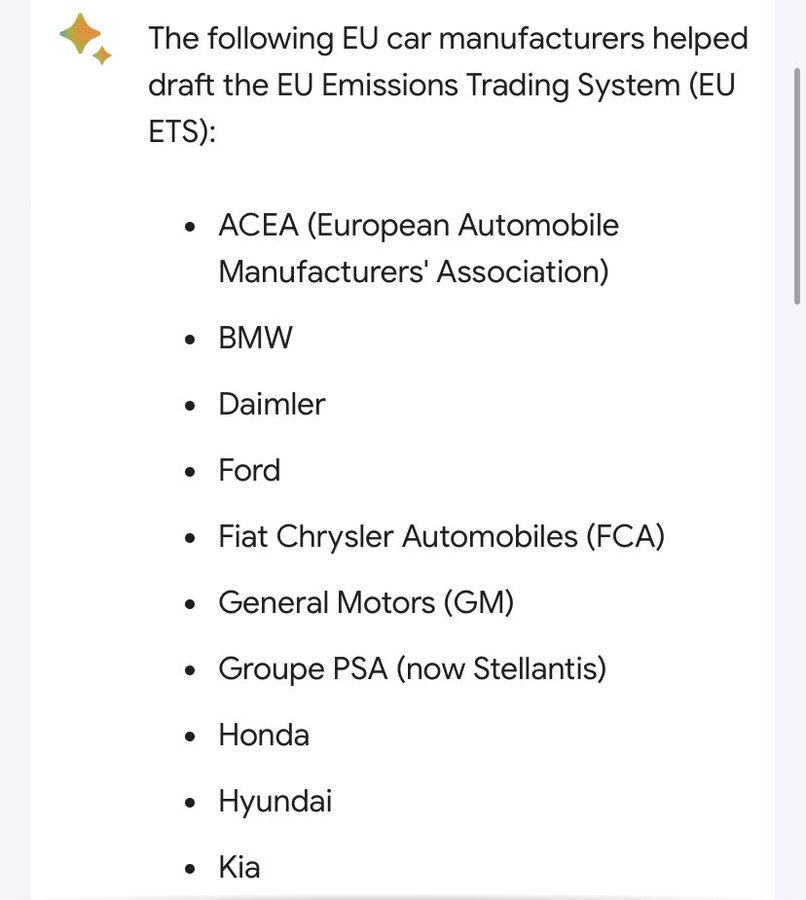Image resolution: width=806 pixels, height=900 pixels.
Task: Click the vertical scrollbar thumb
Action: 797,186
